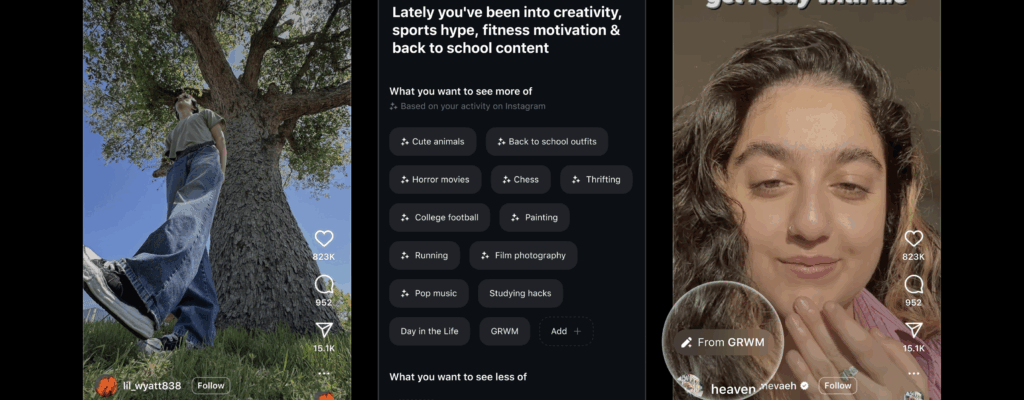This screenshot has width=1024, height=400.
Task: Follow lil_wyatt838
Action: point(211,386)
